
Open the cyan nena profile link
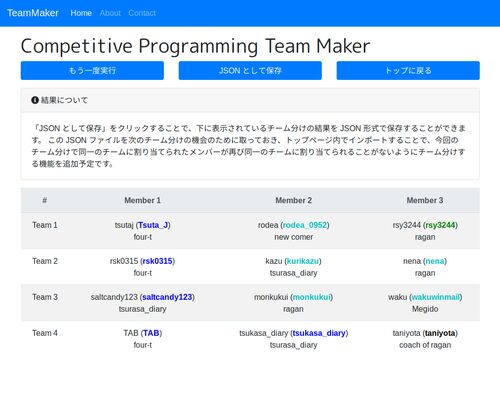[x=435, y=261]
